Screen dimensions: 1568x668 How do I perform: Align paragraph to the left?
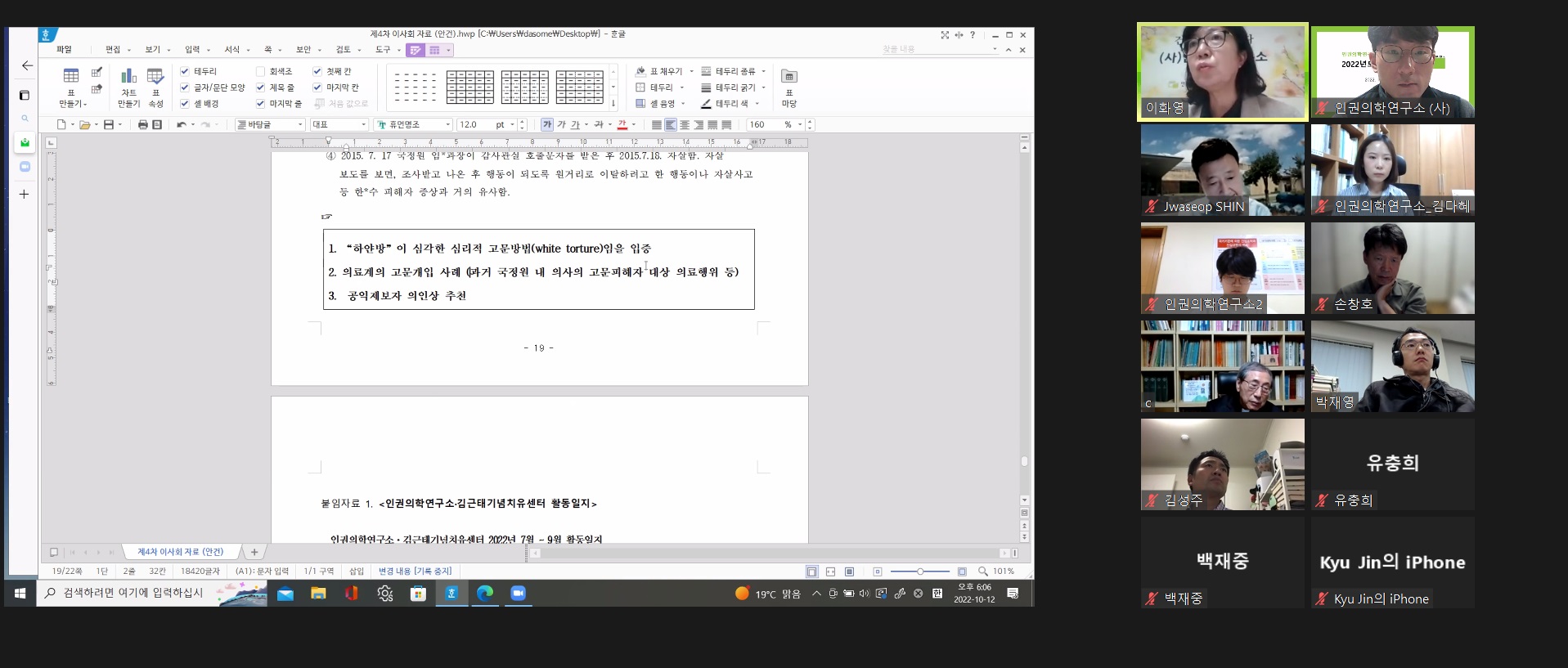[671, 124]
